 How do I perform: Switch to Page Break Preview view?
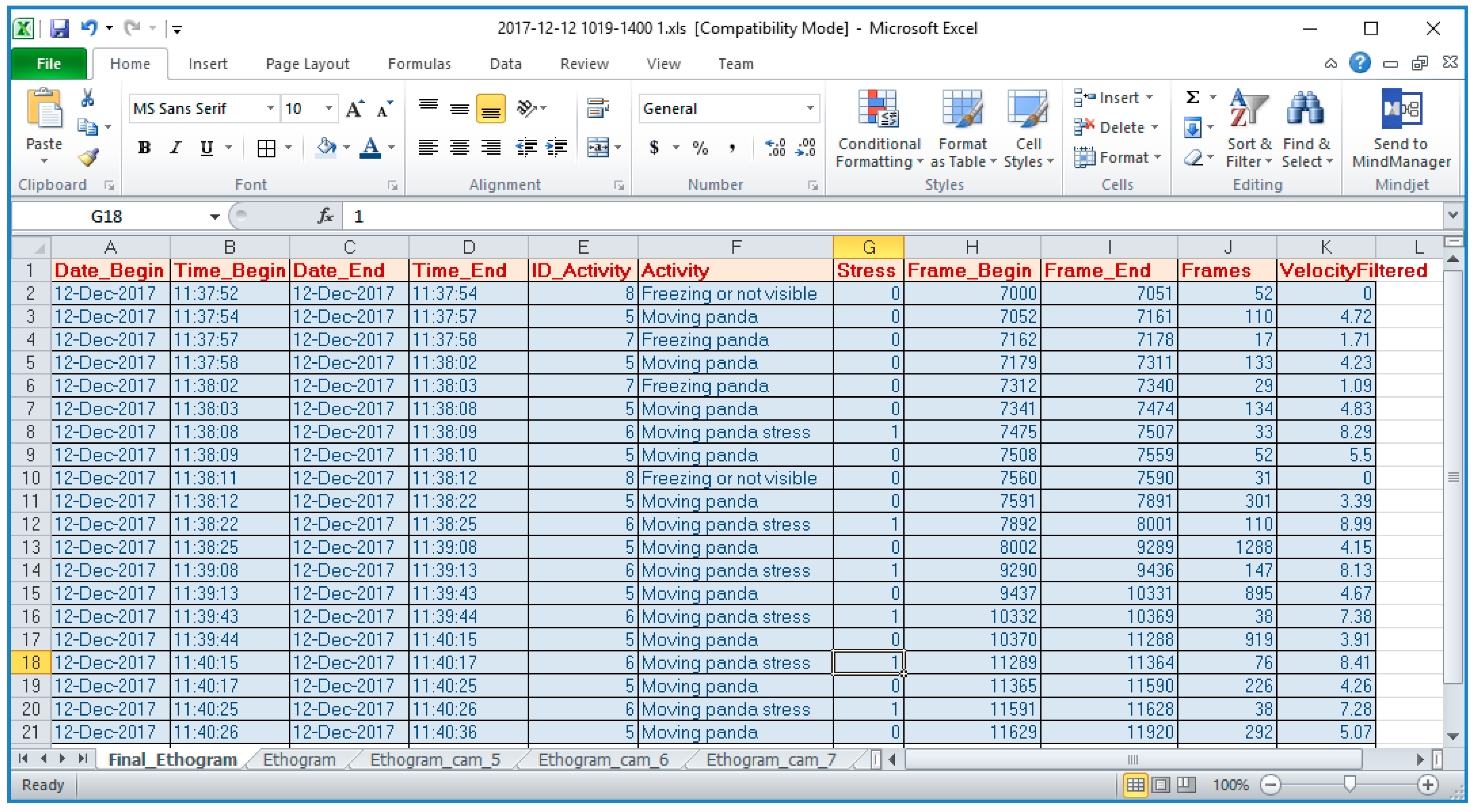coord(1186,784)
